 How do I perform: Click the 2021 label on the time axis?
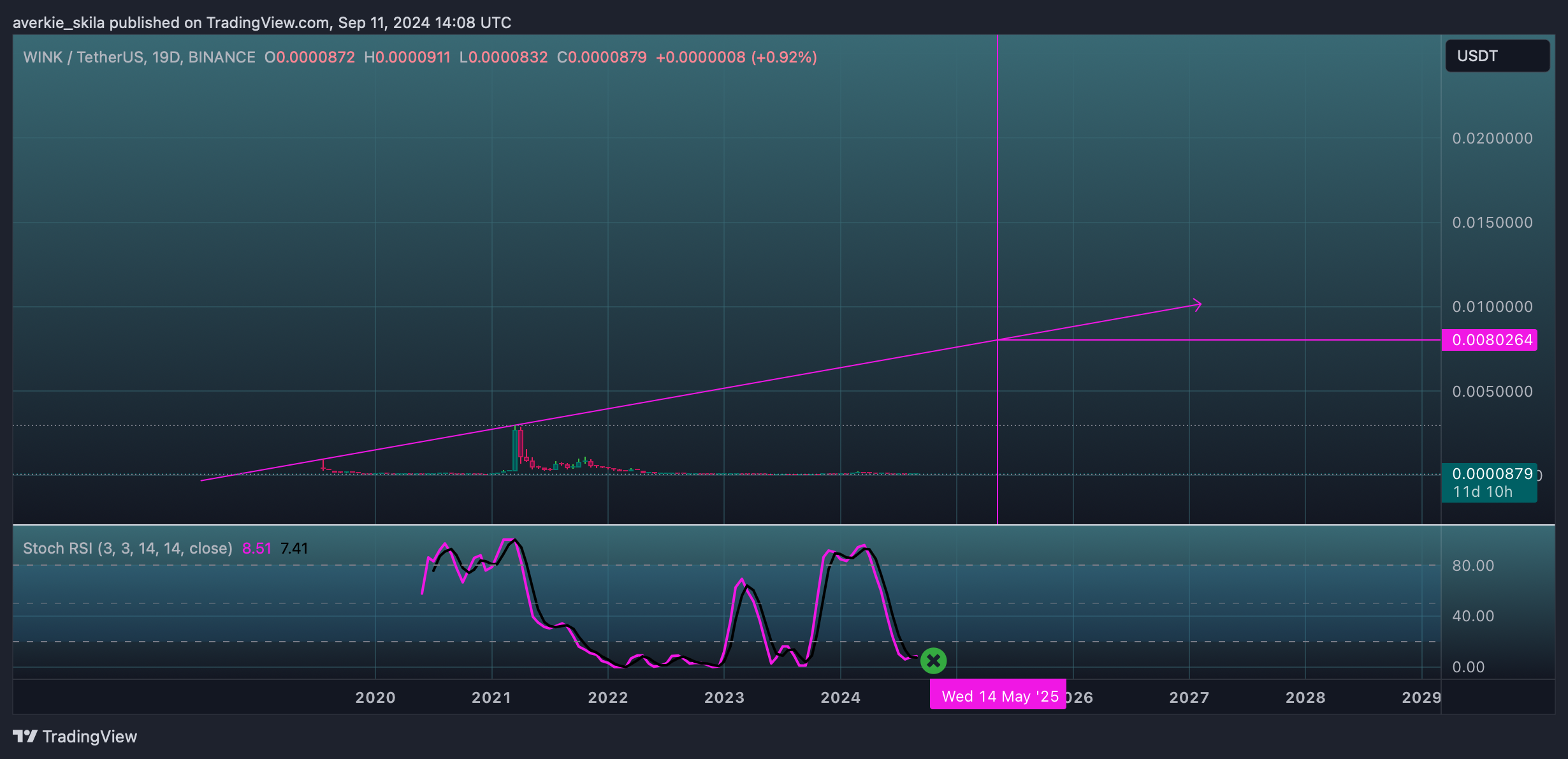coord(491,698)
